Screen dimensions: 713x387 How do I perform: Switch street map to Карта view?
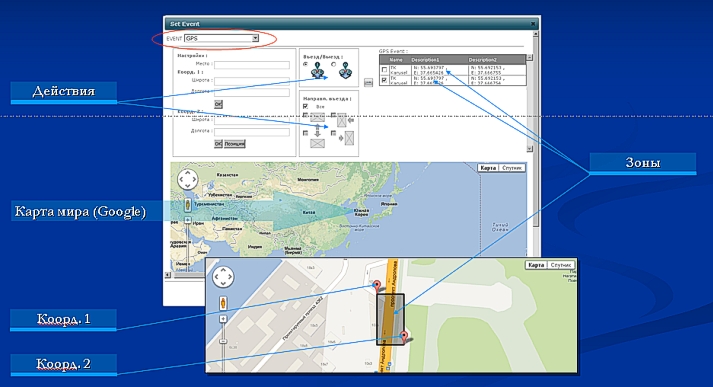536,265
